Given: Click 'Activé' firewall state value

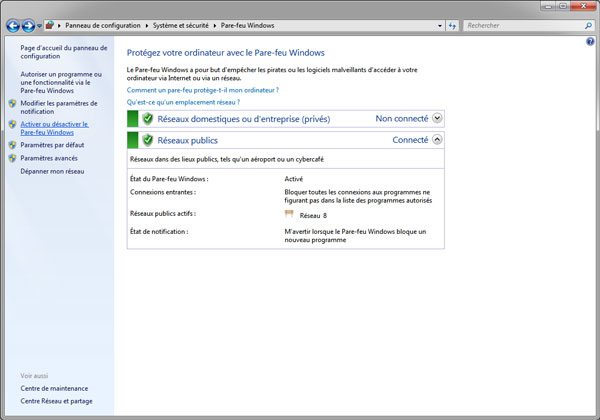Looking at the screenshot, I should click(x=294, y=179).
